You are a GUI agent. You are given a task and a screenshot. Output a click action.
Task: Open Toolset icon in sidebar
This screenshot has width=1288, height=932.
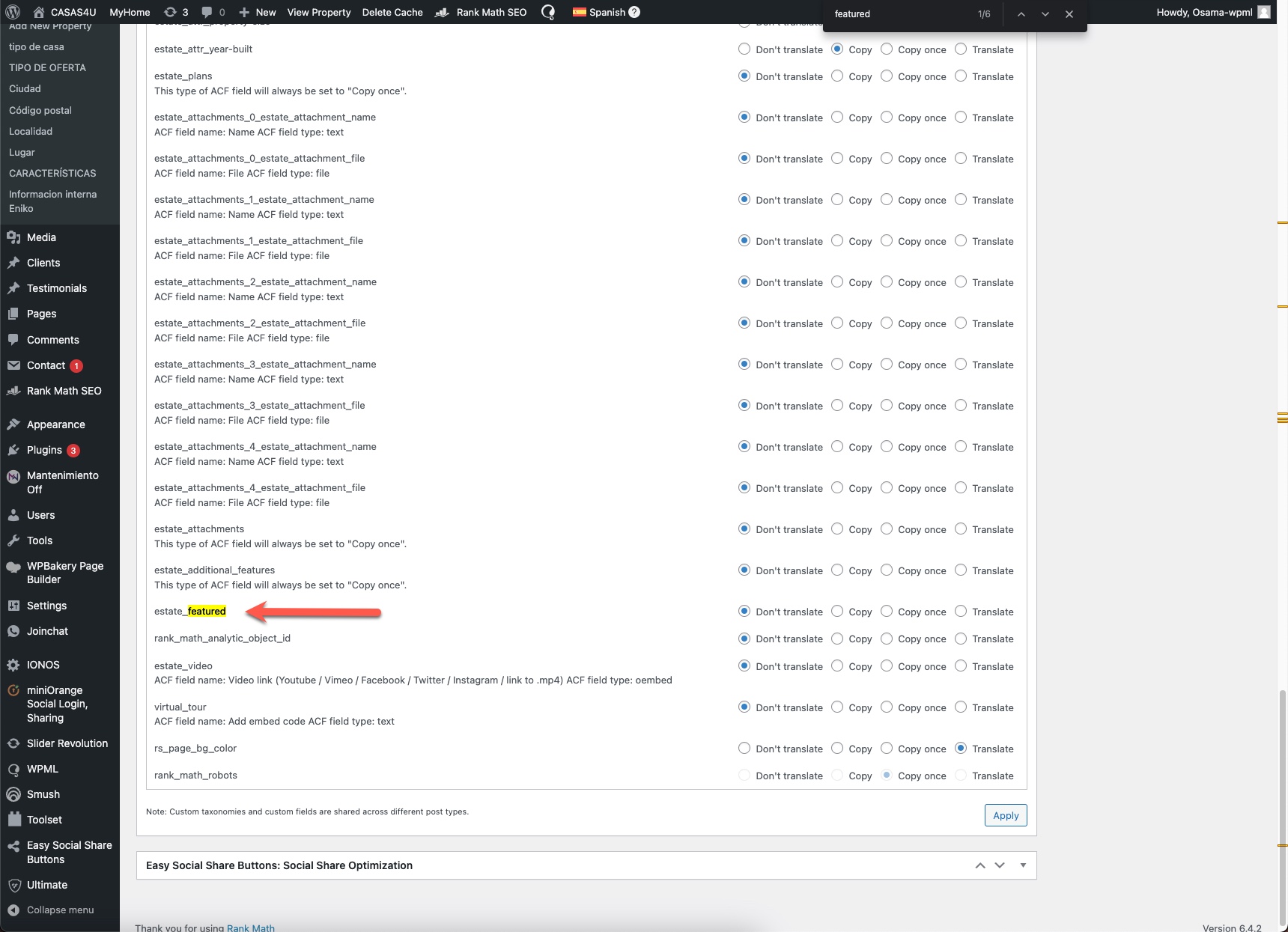click(x=13, y=820)
